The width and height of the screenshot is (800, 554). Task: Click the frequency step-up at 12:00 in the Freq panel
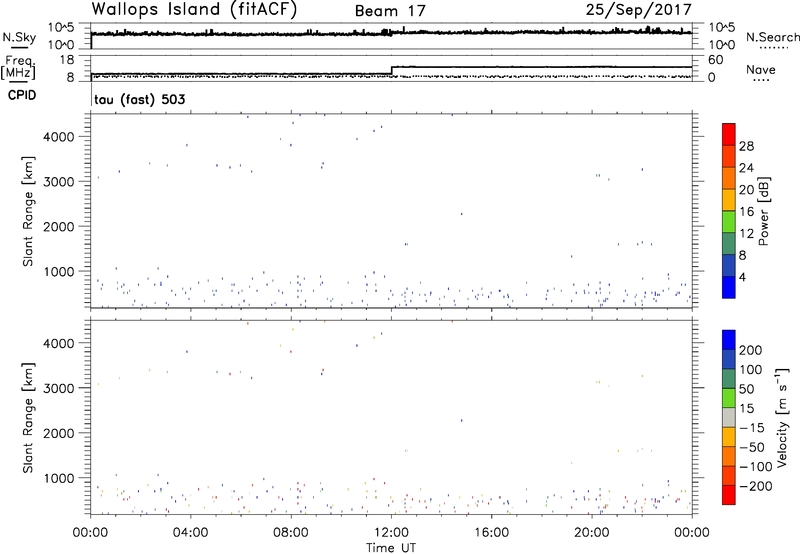tap(391, 70)
